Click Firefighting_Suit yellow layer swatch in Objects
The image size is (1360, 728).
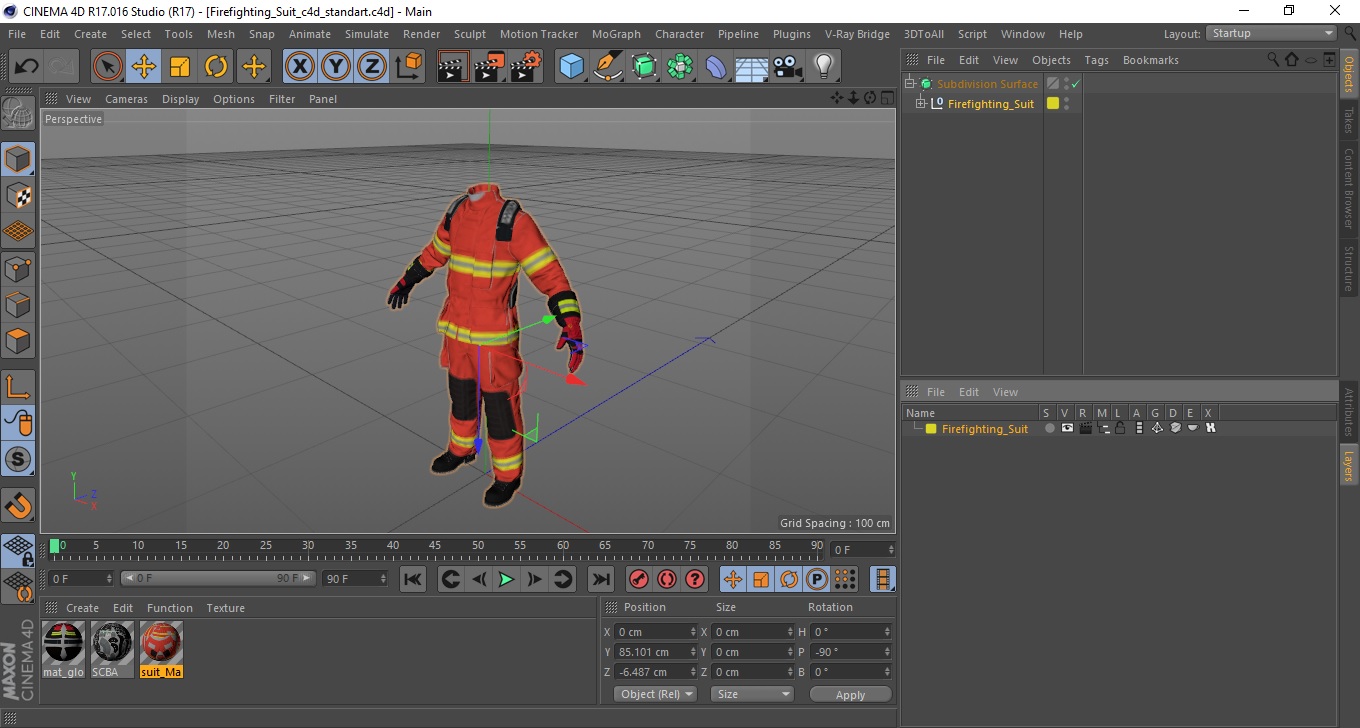(1053, 104)
